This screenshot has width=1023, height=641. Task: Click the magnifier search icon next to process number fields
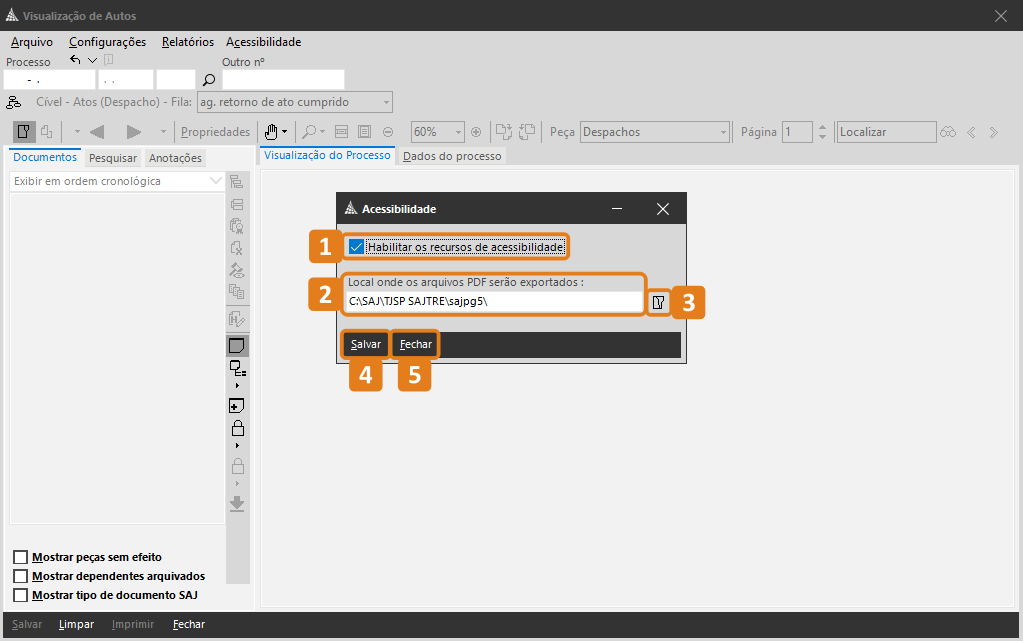tap(209, 80)
